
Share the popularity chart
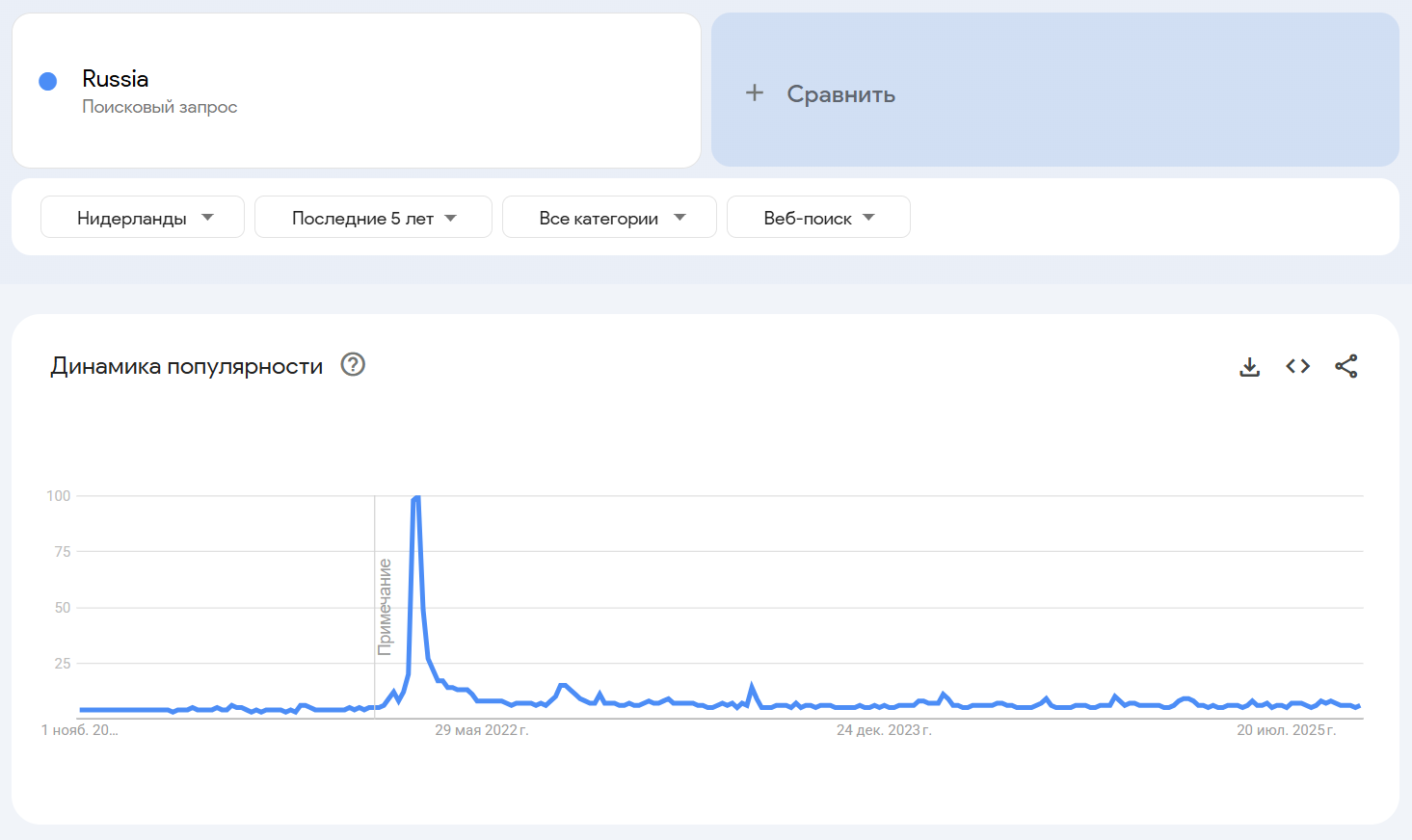click(1345, 366)
